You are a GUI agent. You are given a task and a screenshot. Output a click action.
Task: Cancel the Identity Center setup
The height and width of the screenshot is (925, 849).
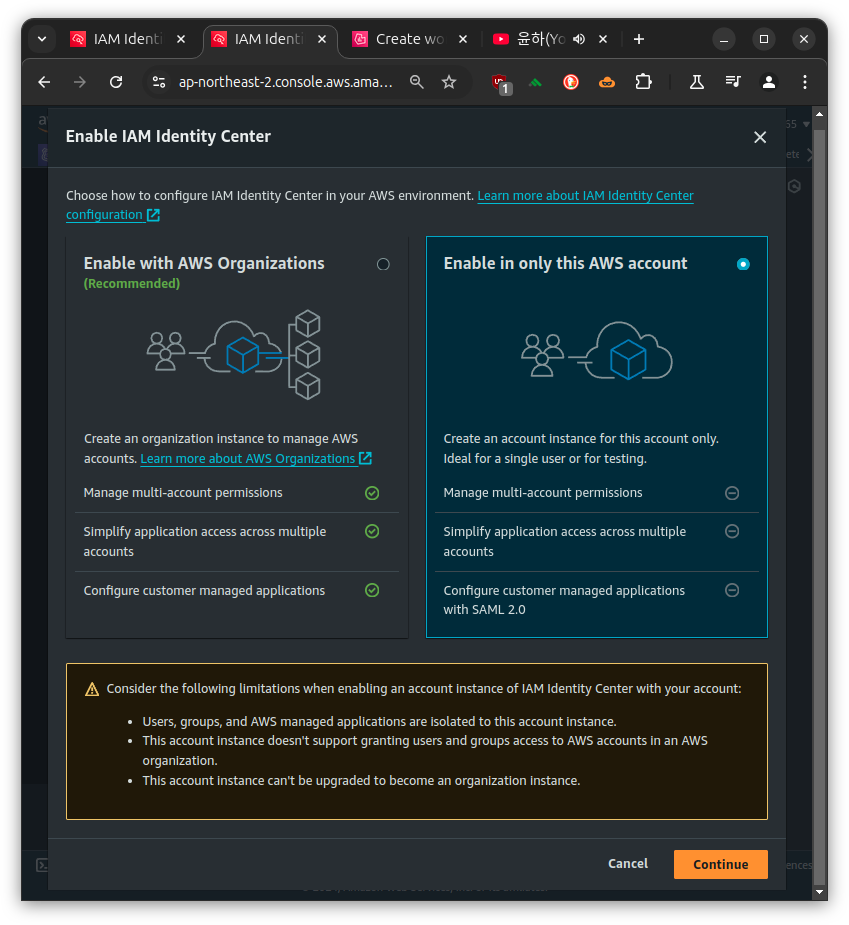click(628, 864)
